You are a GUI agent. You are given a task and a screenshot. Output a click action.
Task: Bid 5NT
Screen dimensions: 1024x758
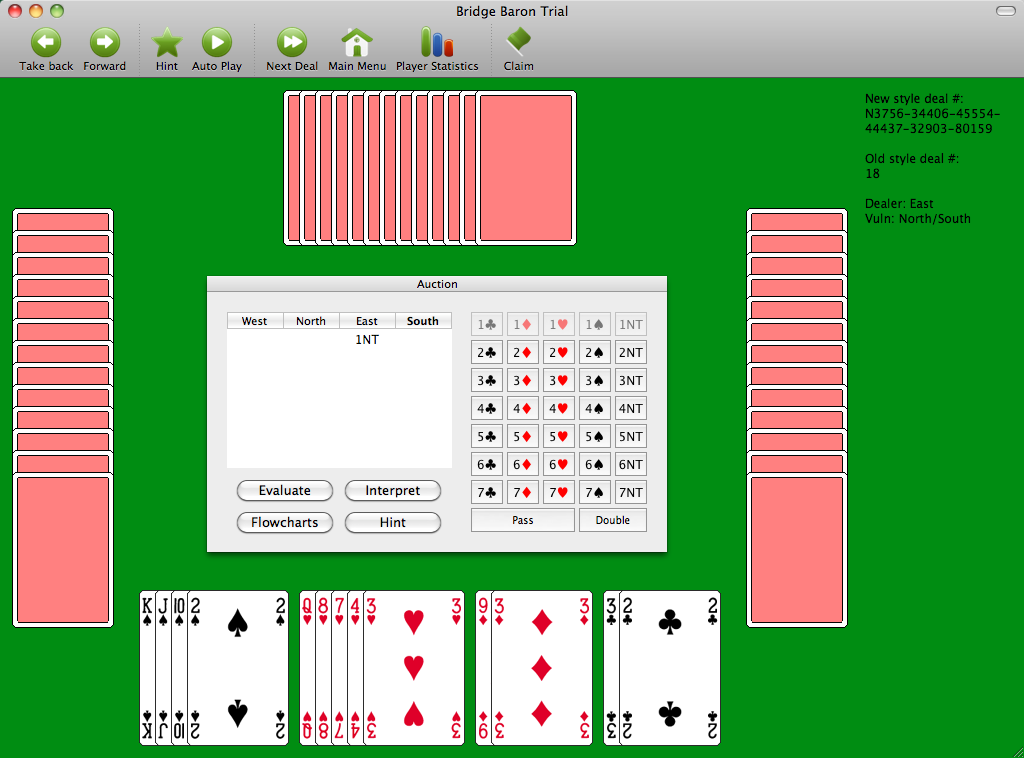point(631,437)
